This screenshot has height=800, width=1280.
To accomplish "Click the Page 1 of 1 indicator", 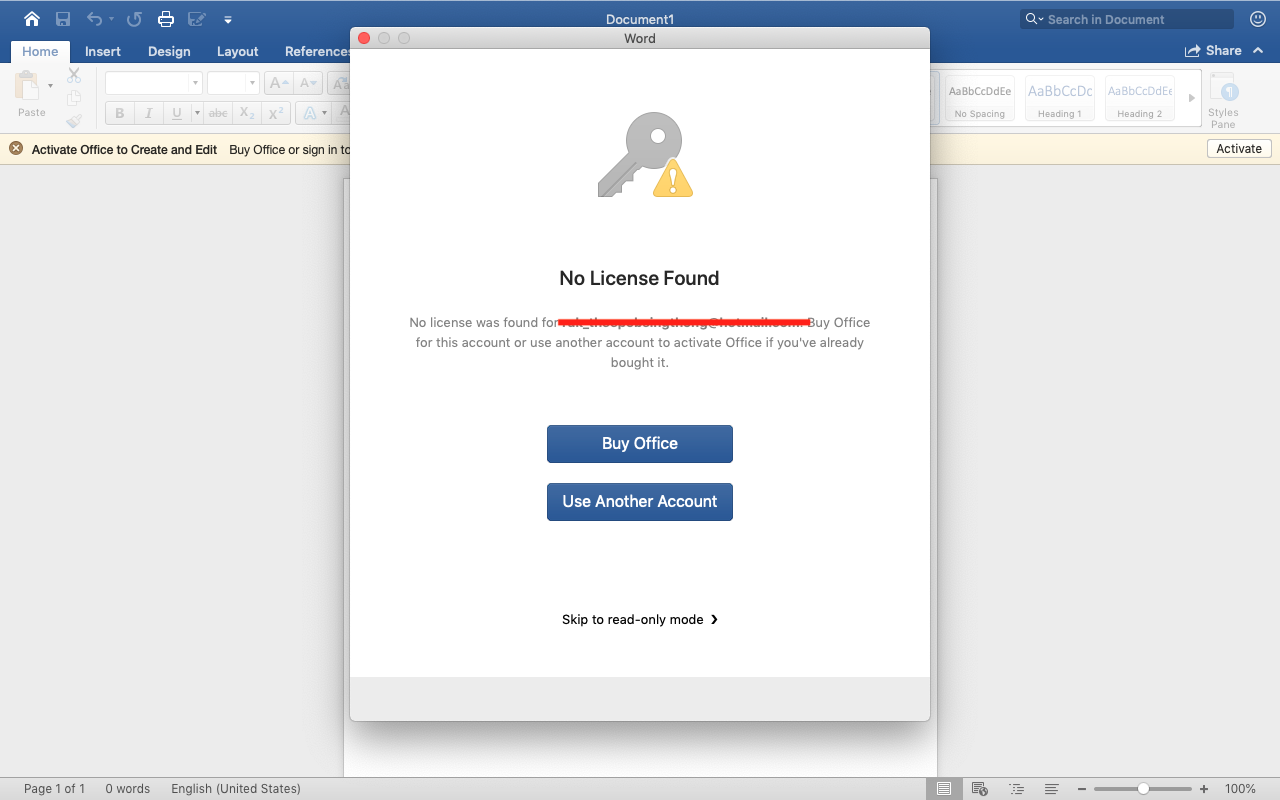I will [54, 789].
